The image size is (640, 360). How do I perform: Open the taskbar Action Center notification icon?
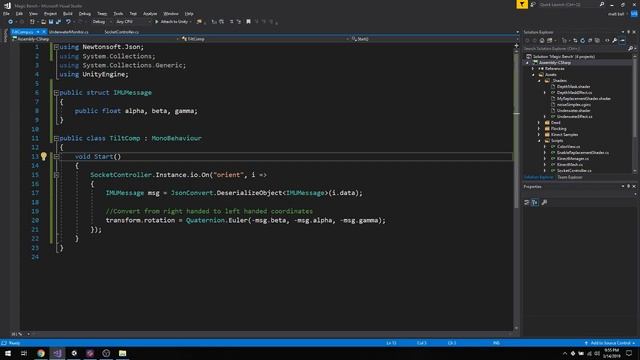(629, 353)
